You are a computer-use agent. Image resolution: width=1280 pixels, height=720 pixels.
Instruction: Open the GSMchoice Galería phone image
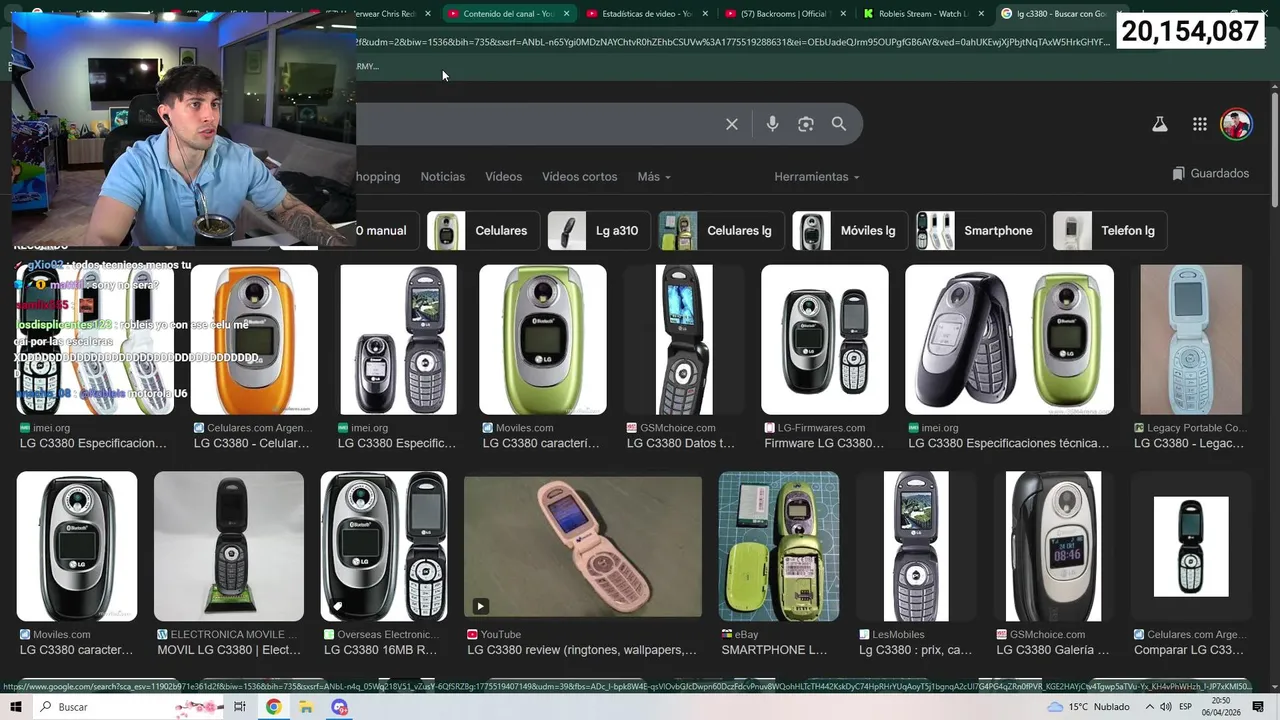coord(1053,546)
